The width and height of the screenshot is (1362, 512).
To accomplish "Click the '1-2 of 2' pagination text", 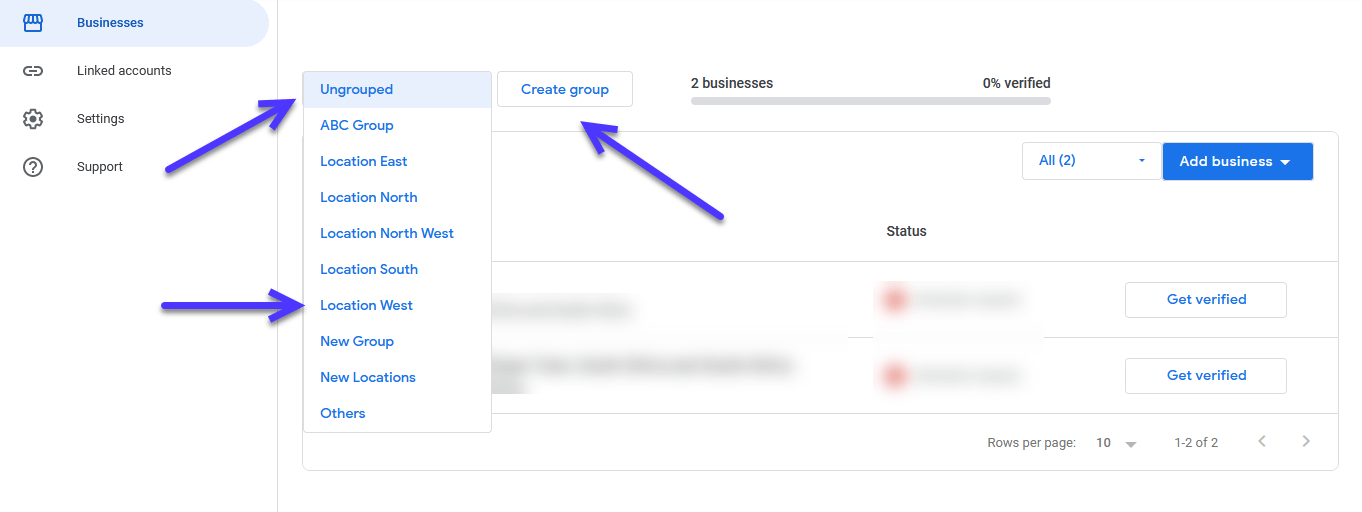I will [1196, 442].
